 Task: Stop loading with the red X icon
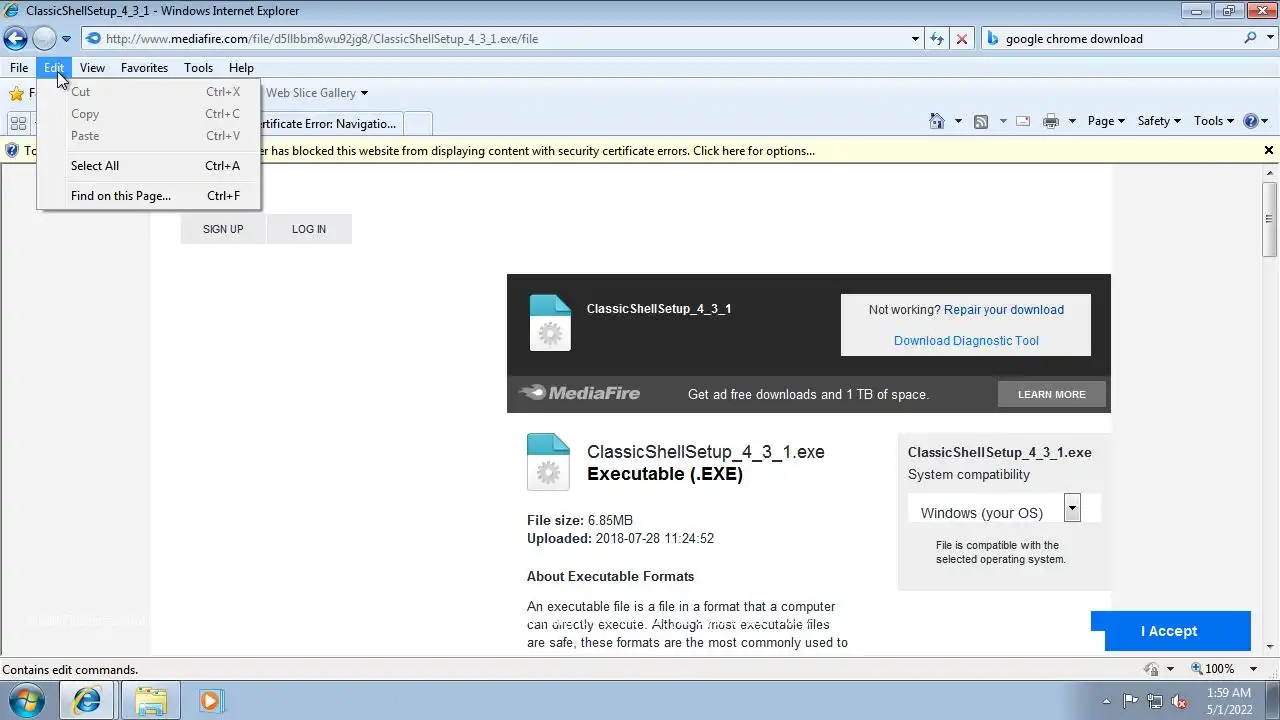[962, 39]
